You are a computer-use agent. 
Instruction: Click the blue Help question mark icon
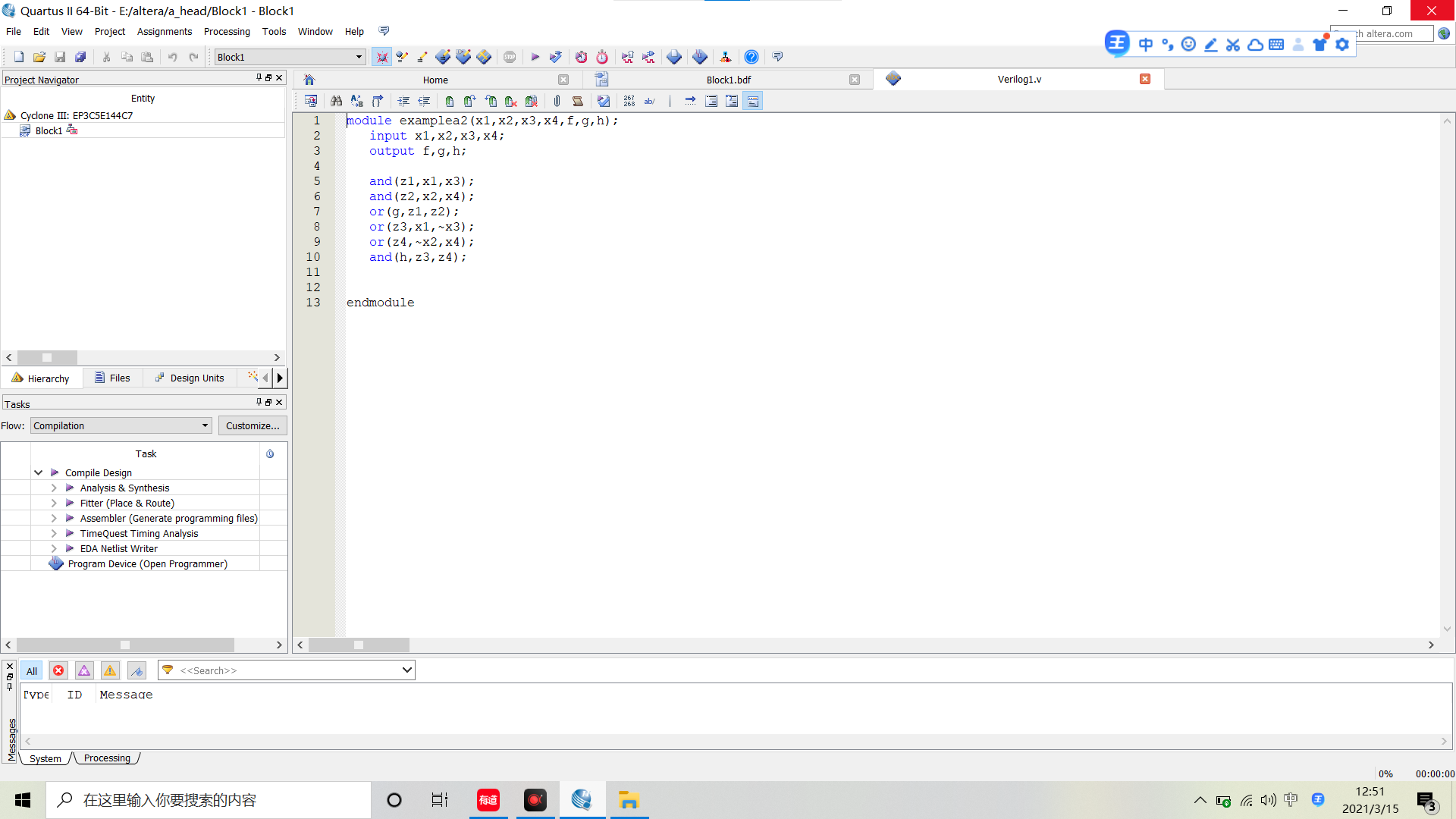[751, 57]
